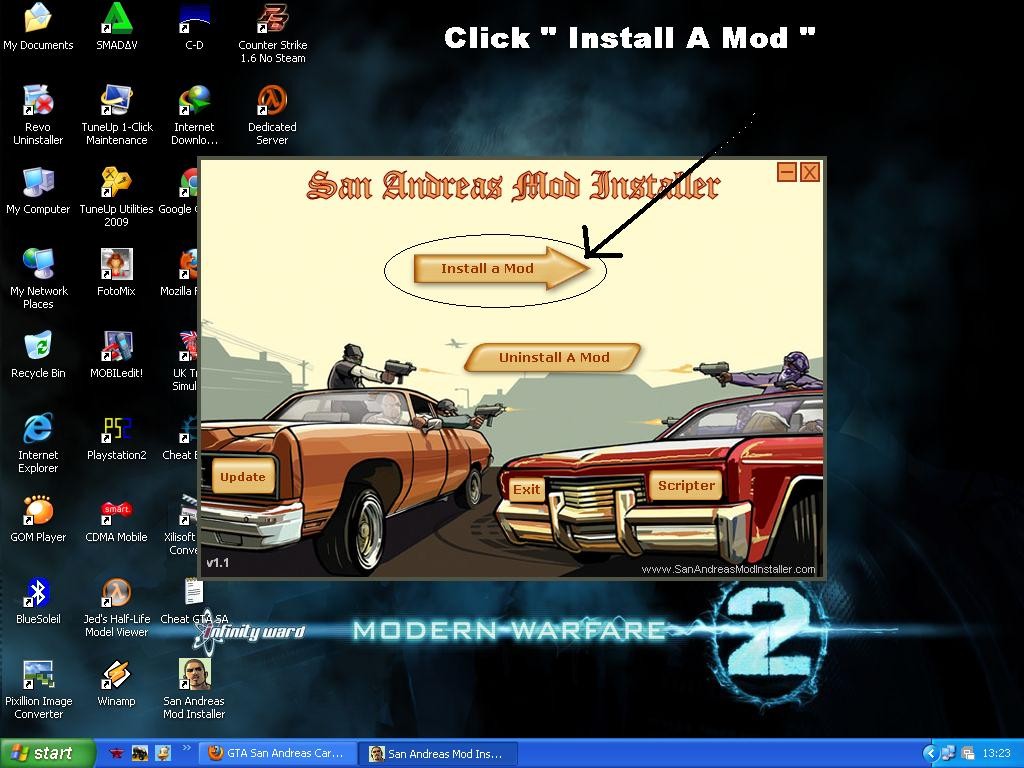
Task: Click the Install a Mod arrow button
Action: [x=500, y=268]
